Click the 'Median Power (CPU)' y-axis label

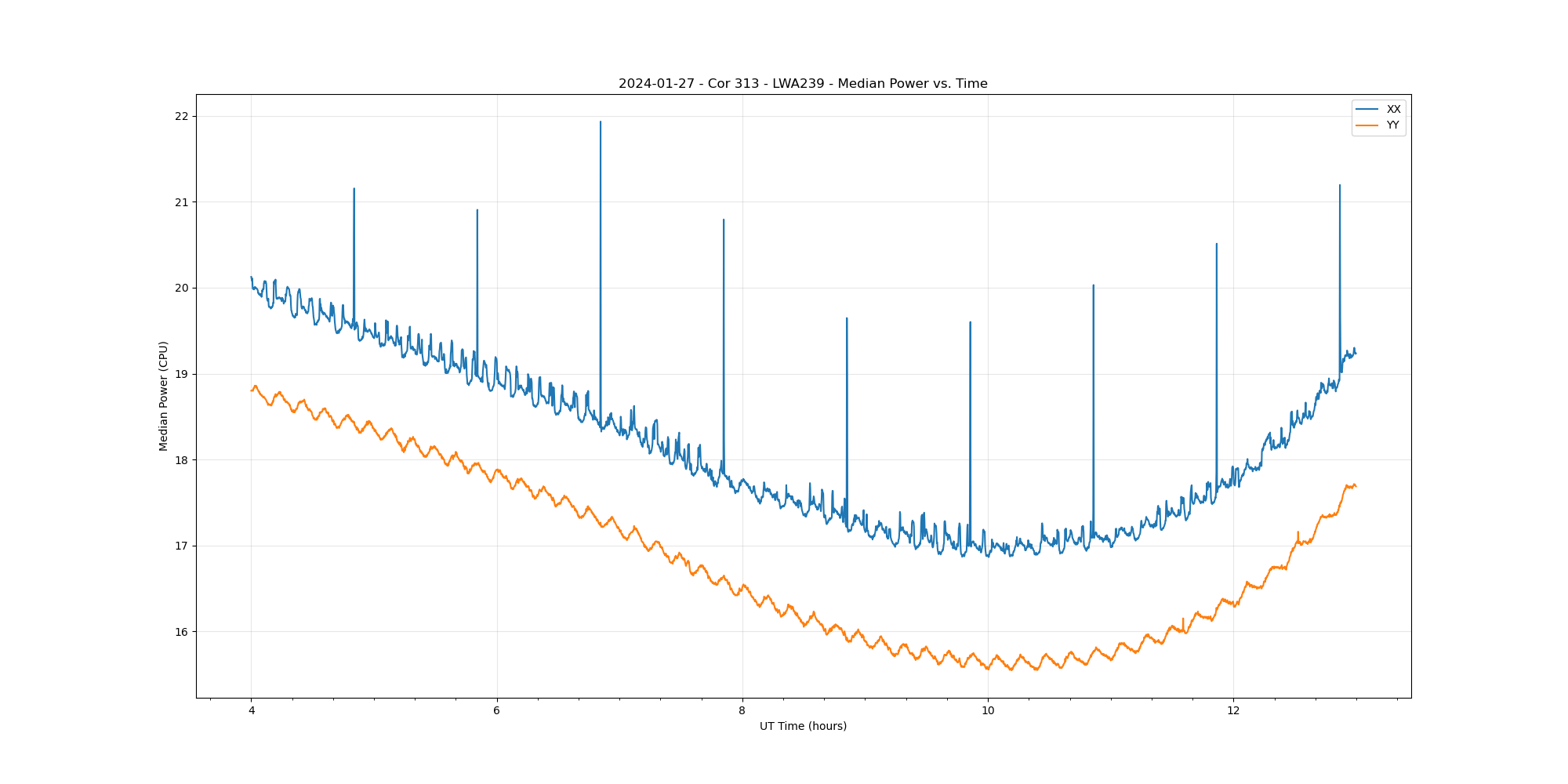point(164,396)
